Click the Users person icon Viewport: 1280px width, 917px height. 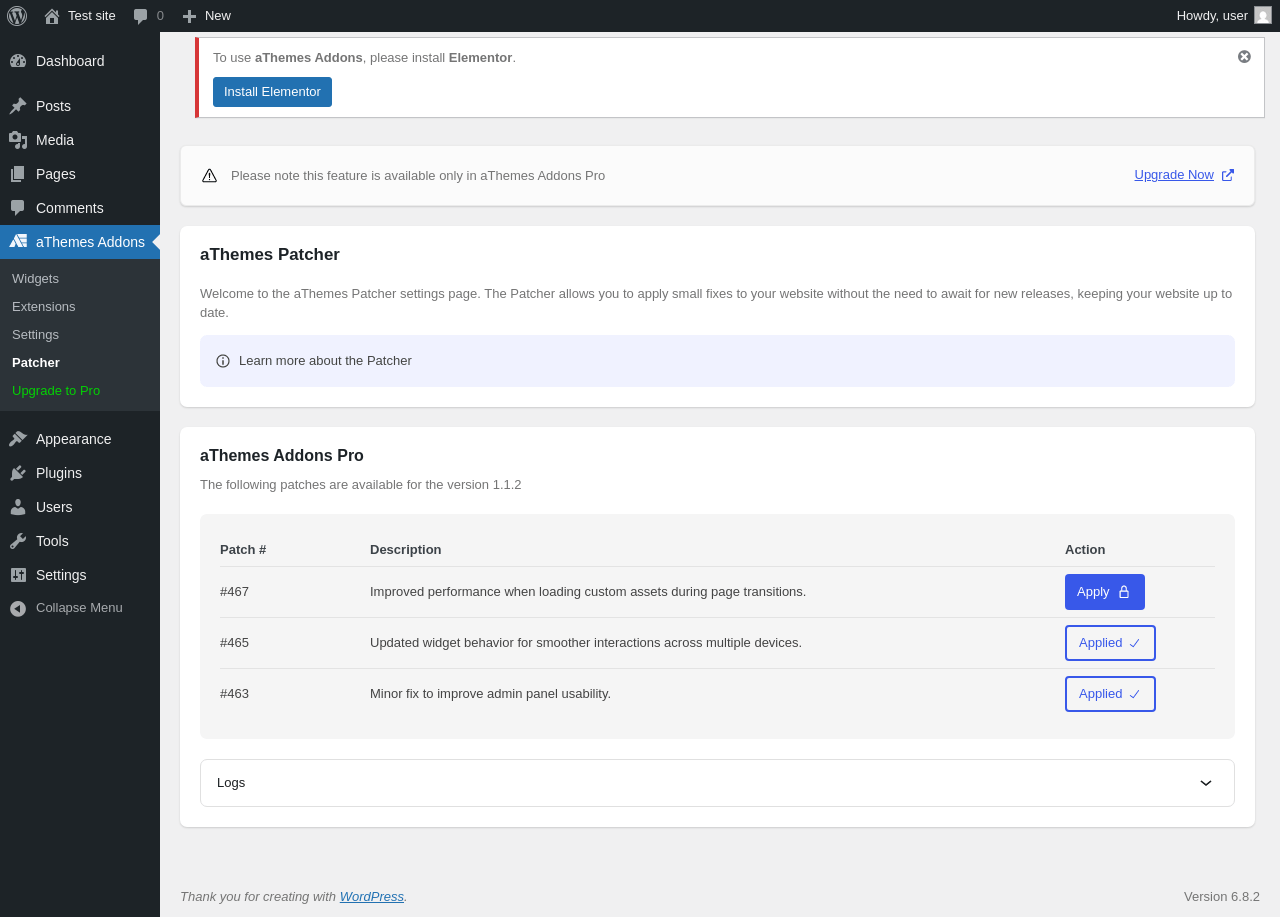tap(18, 507)
